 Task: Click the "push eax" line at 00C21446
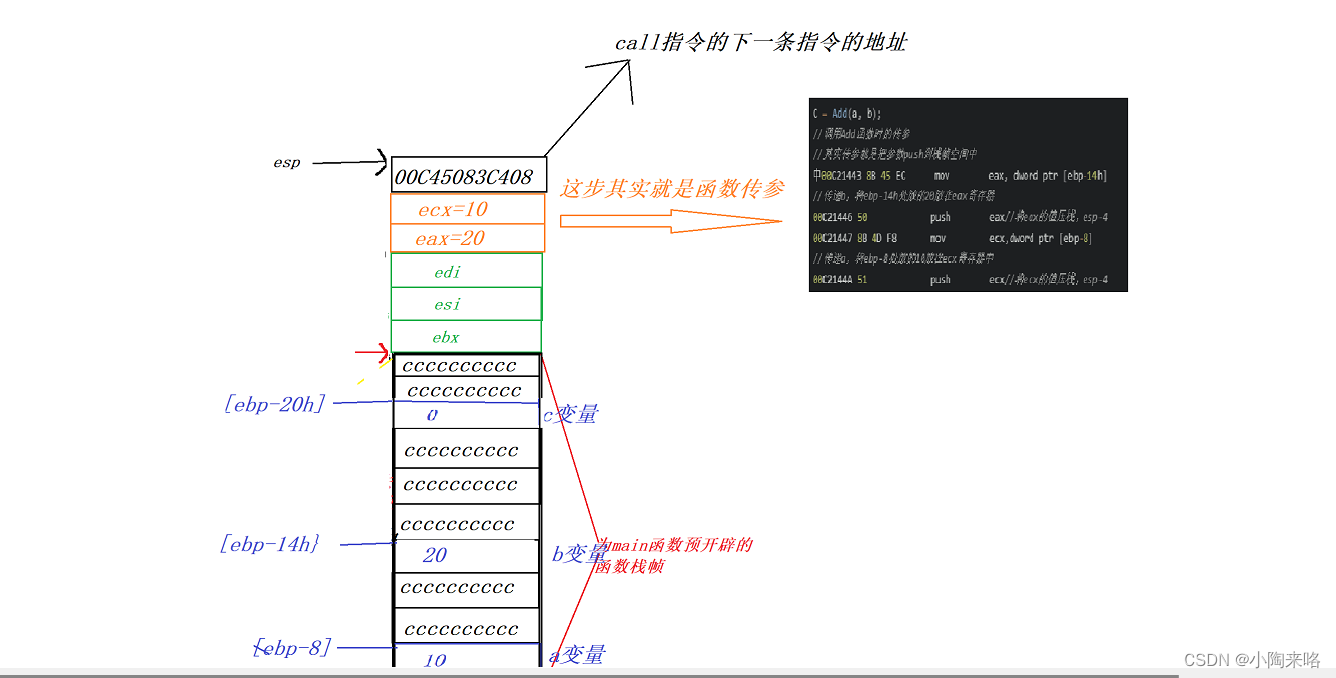click(x=960, y=217)
